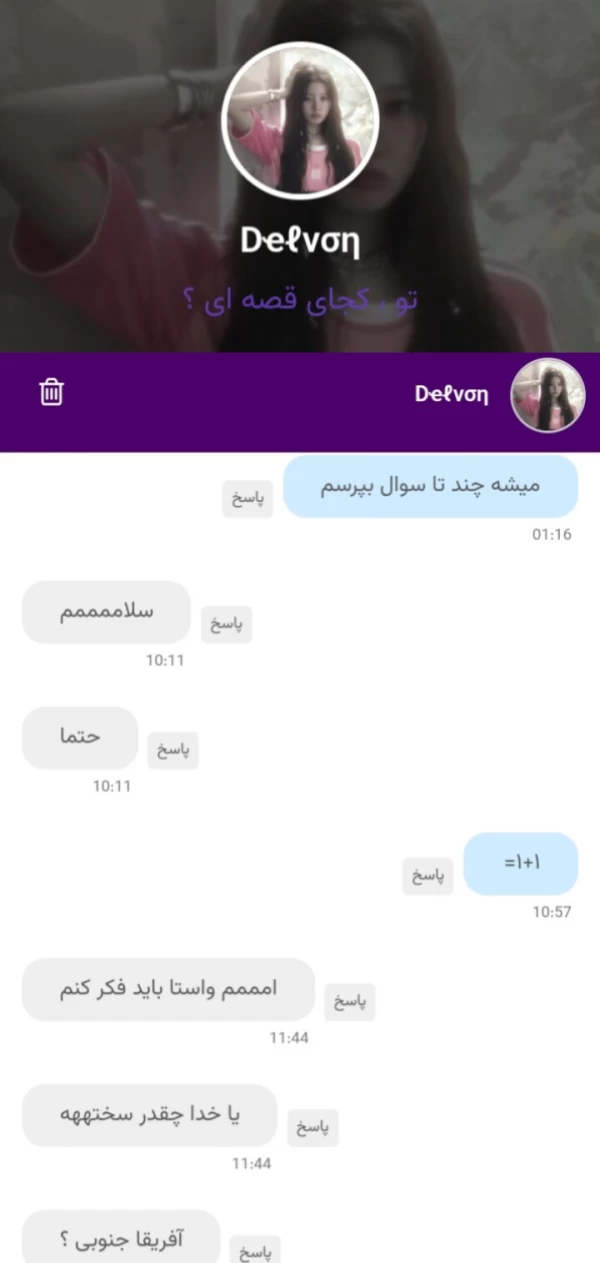Screen dimensions: 600x1263
Task: Reply to the 'میشه چند تا سوال بپرسم' message
Action: [248, 499]
